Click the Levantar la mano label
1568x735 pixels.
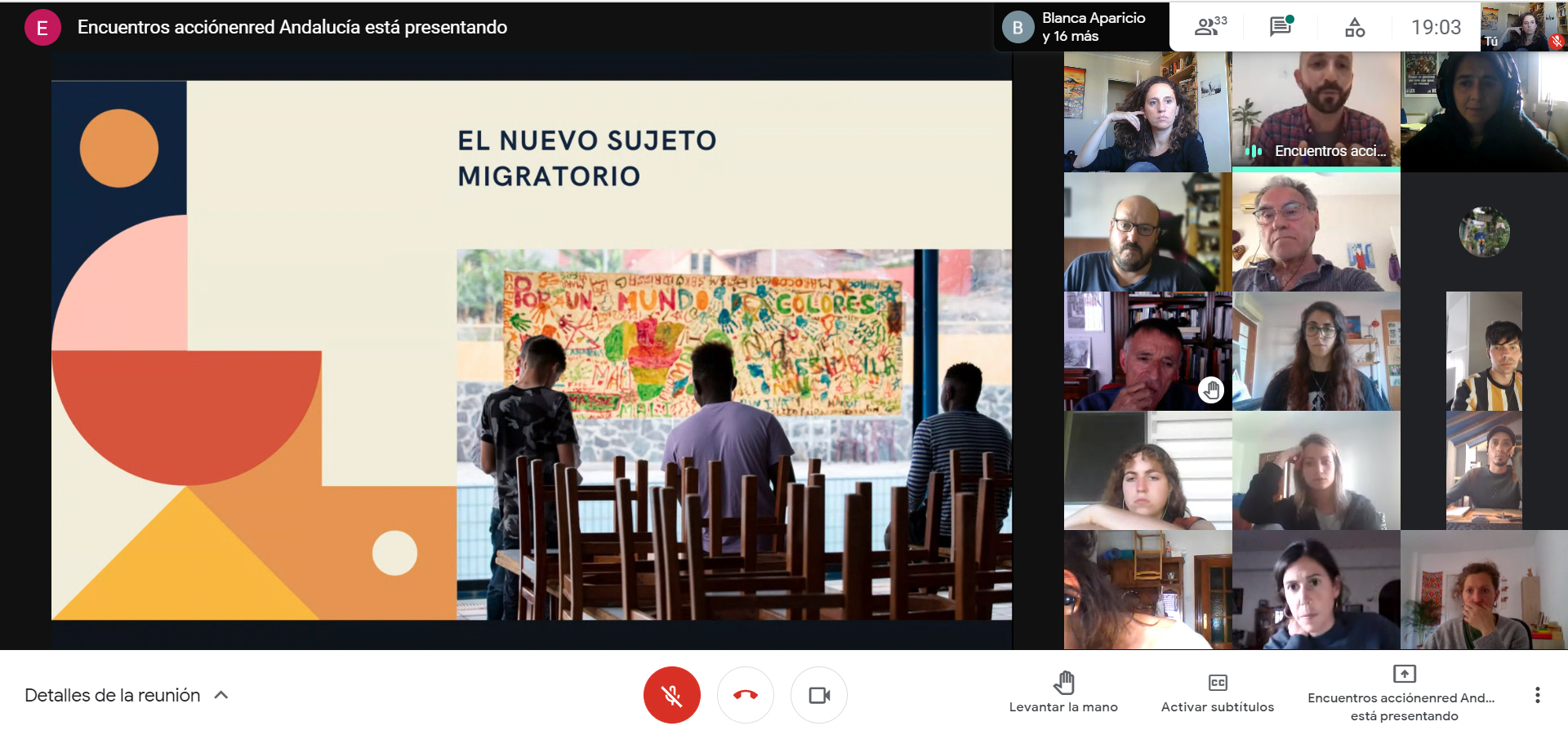(x=1063, y=707)
